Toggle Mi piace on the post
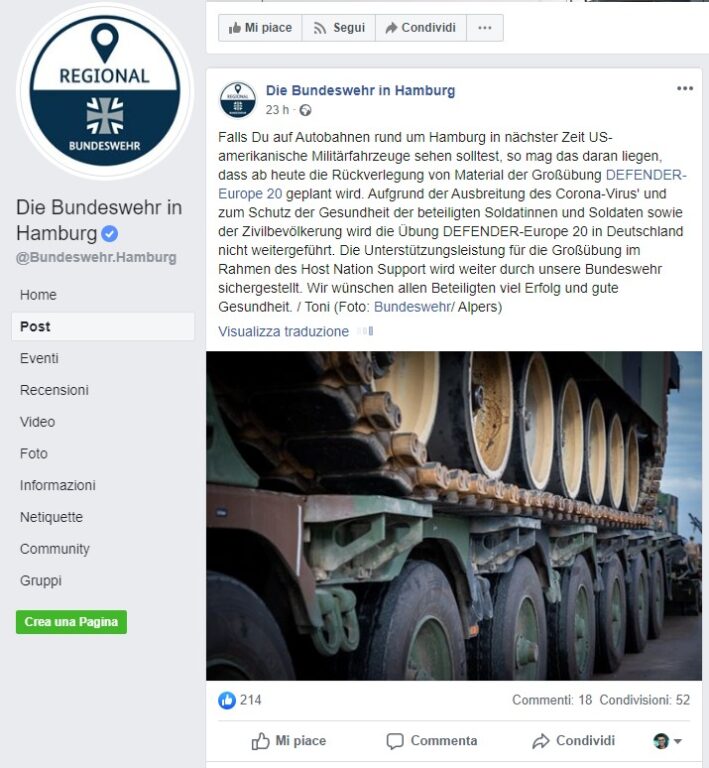Viewport: 709px width, 768px height. (x=288, y=741)
